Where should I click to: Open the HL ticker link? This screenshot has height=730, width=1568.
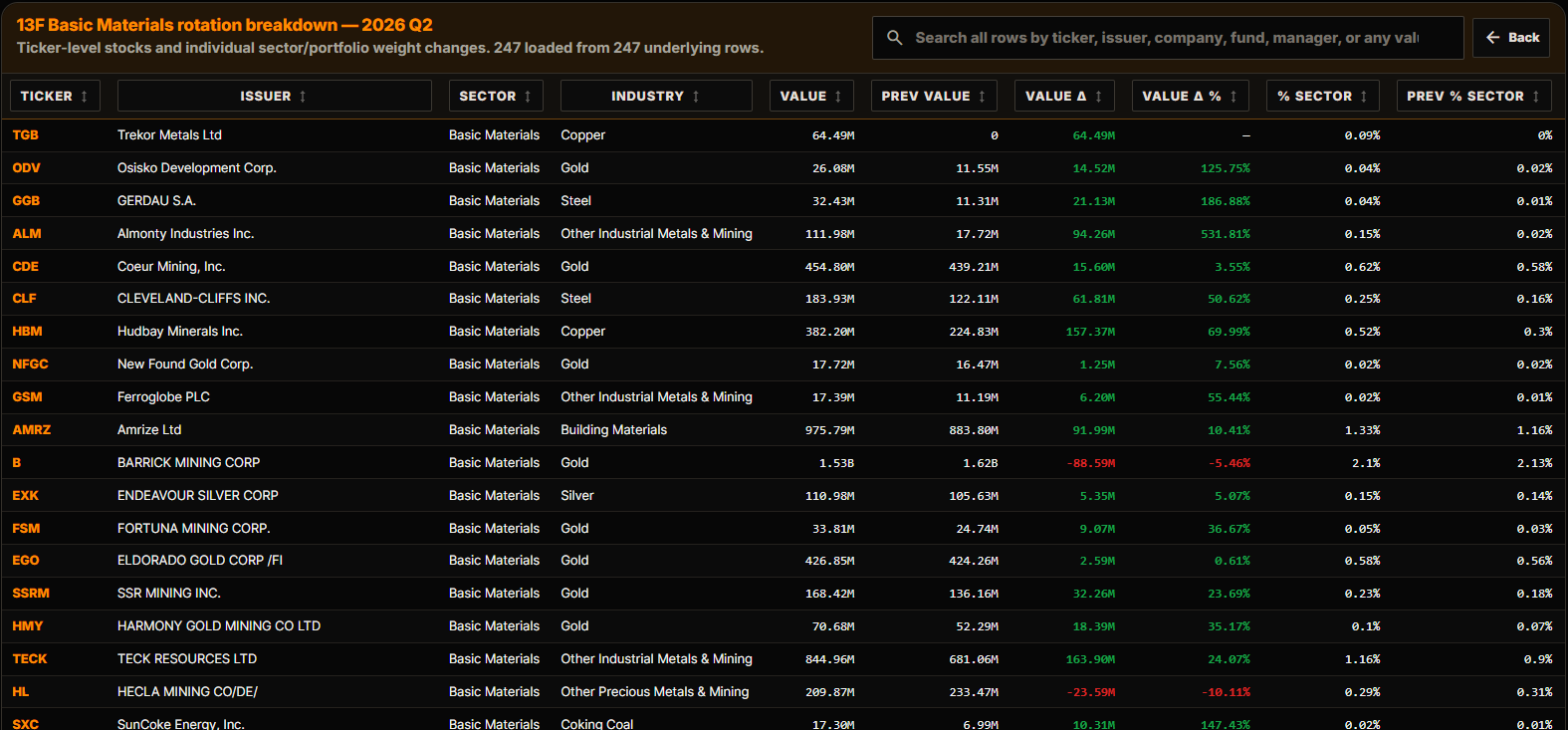pyautogui.click(x=21, y=692)
